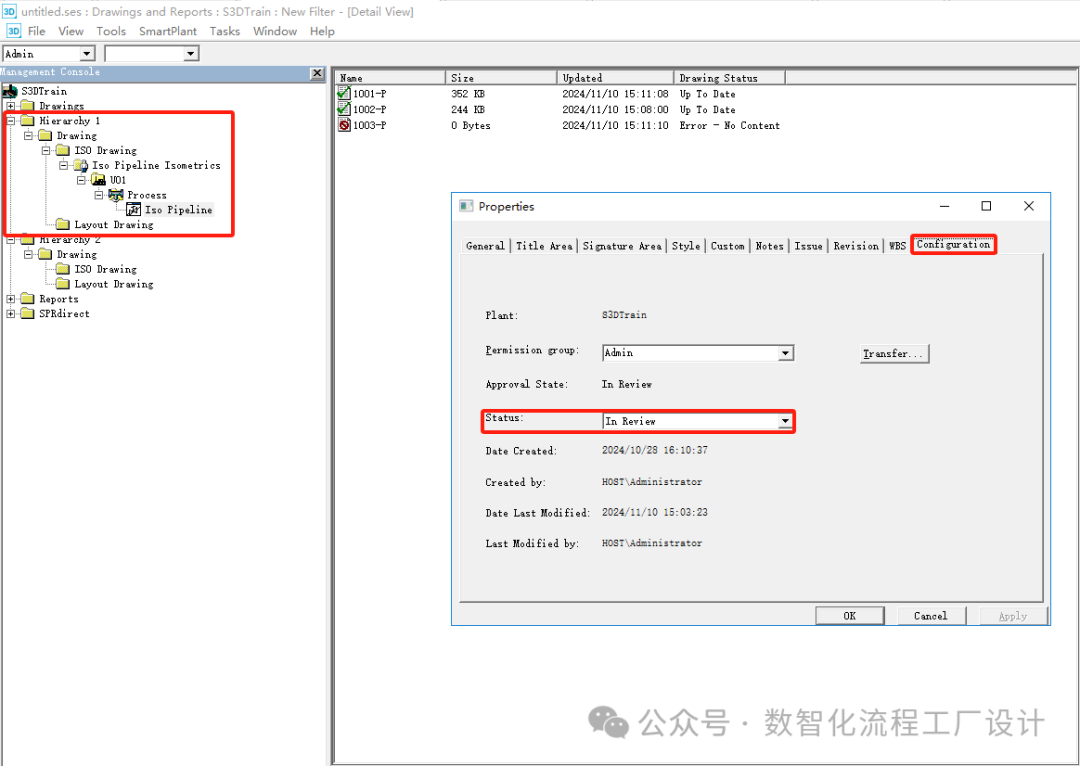The image size is (1080, 766).
Task: Open the File menu
Action: point(37,31)
